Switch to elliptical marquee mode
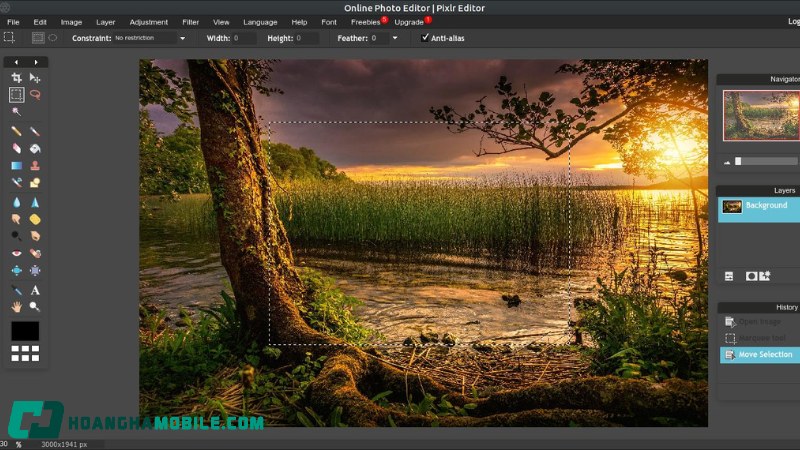This screenshot has width=800, height=450. pos(53,38)
